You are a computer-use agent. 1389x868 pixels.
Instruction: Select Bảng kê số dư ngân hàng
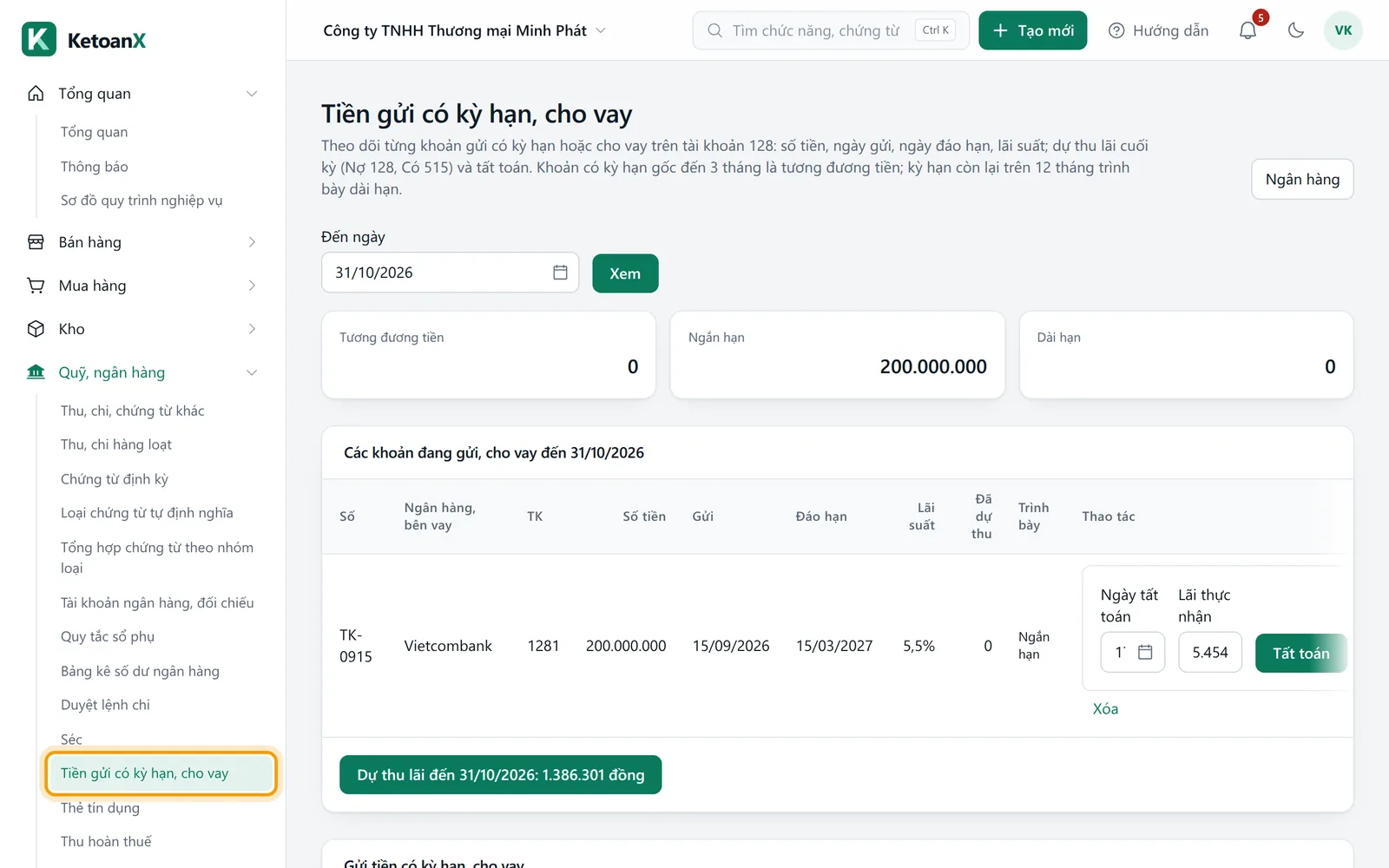(140, 671)
